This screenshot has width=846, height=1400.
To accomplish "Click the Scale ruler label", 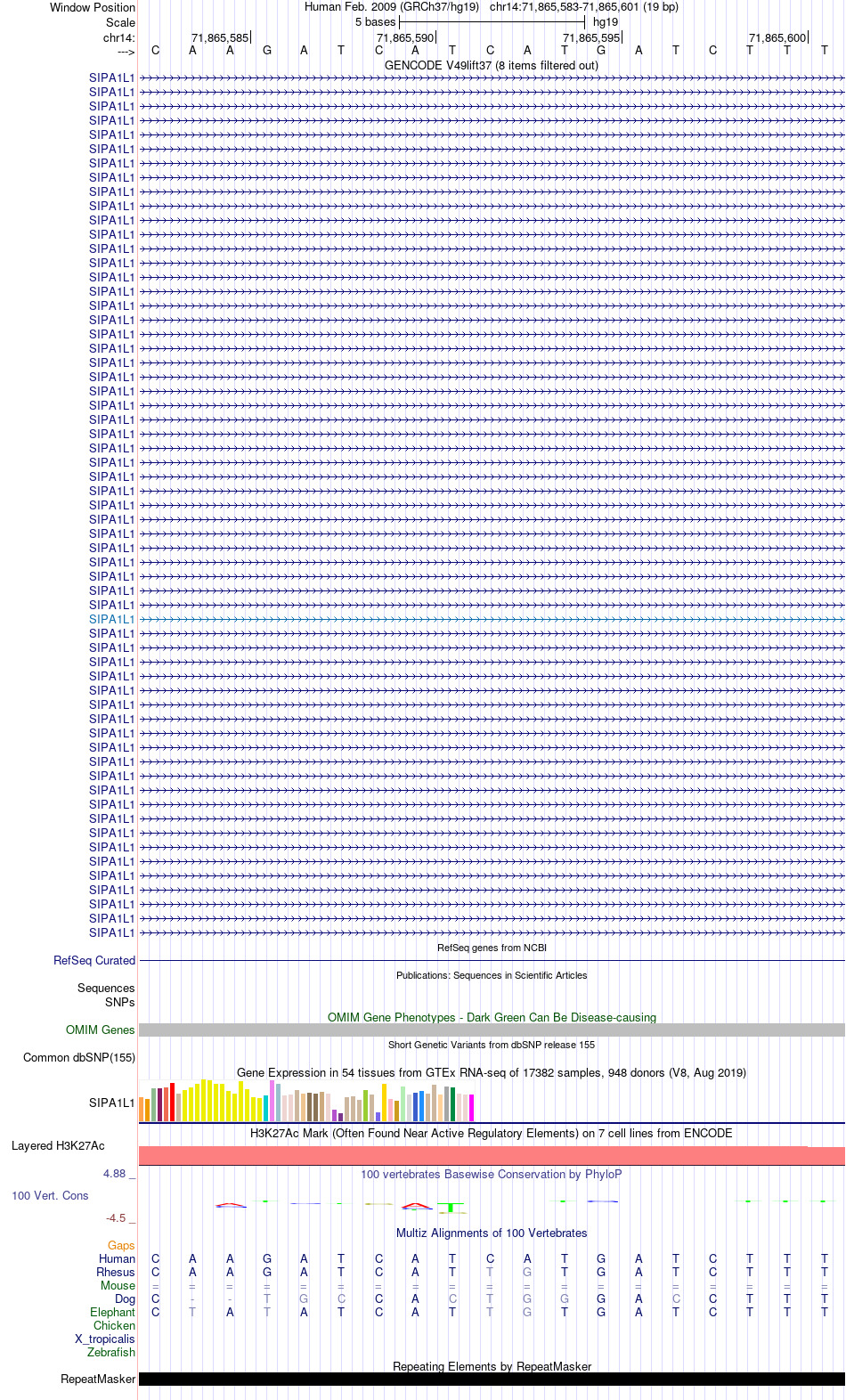I will click(x=121, y=22).
